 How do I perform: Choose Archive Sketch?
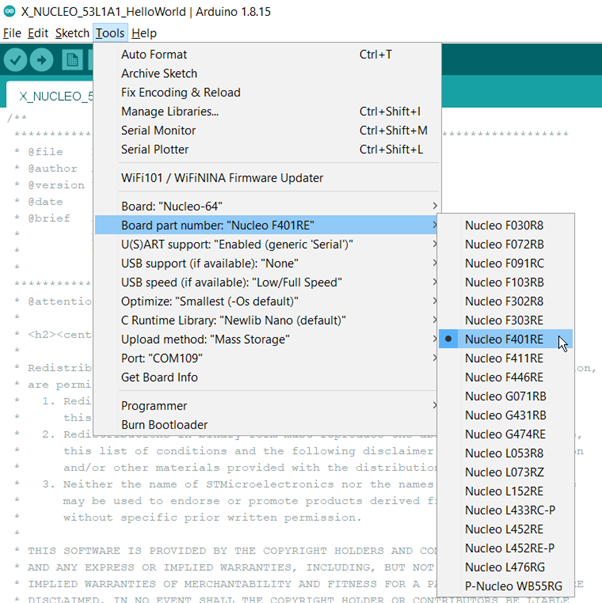[x=266, y=73]
